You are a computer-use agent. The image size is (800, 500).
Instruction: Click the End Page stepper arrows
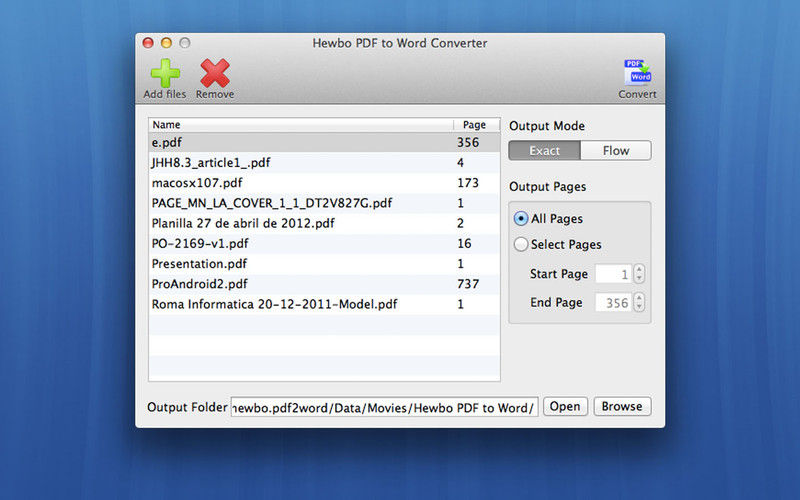(x=639, y=303)
